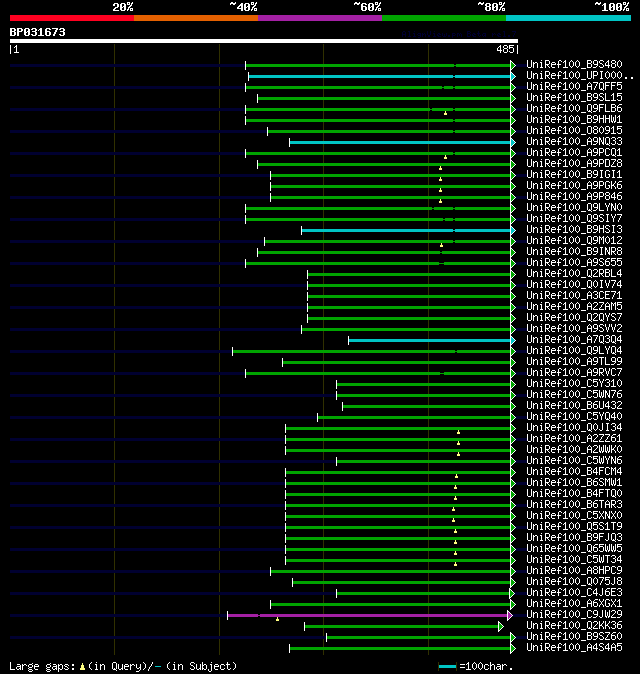This screenshot has height=674, width=640.
Task: Click the yellow gap marker on A9PCQ1 row
Action: click(446, 157)
